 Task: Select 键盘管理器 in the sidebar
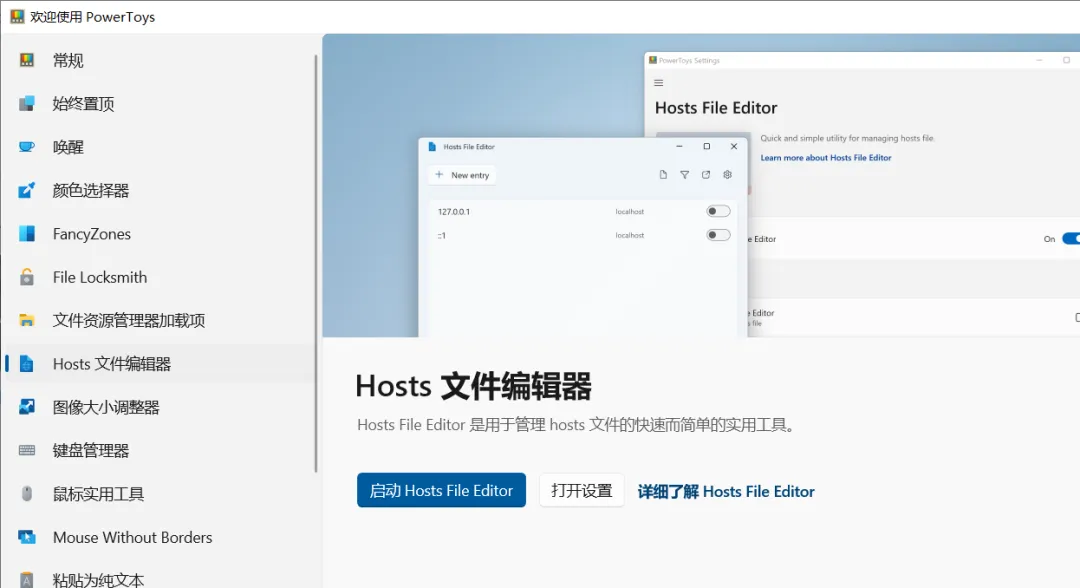point(158,450)
